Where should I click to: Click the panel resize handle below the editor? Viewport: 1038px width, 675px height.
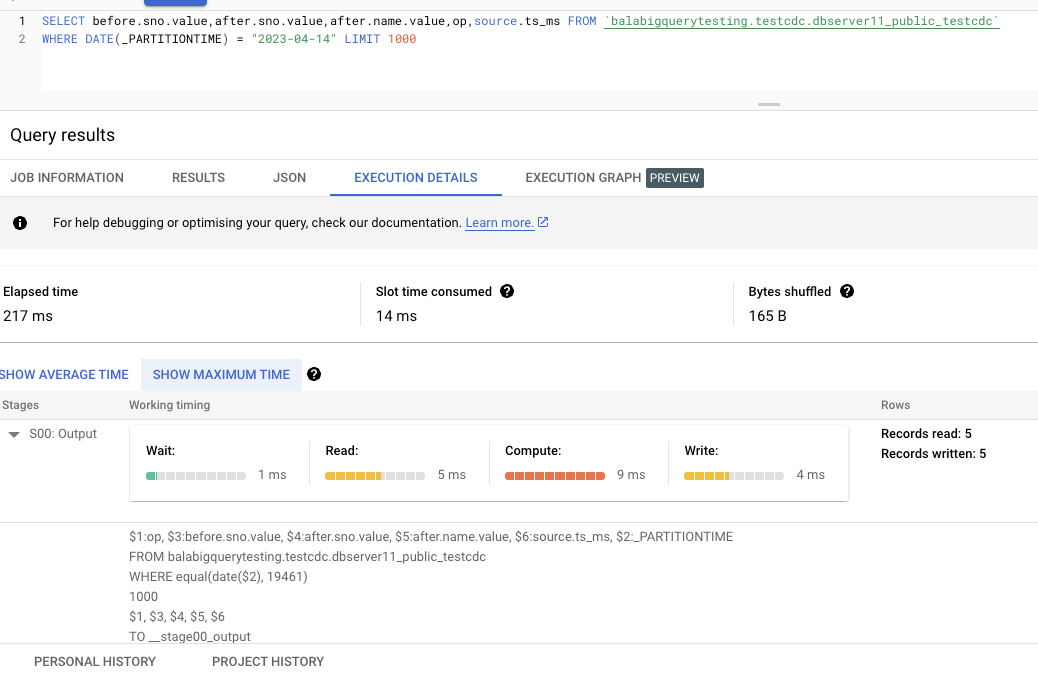click(x=769, y=105)
